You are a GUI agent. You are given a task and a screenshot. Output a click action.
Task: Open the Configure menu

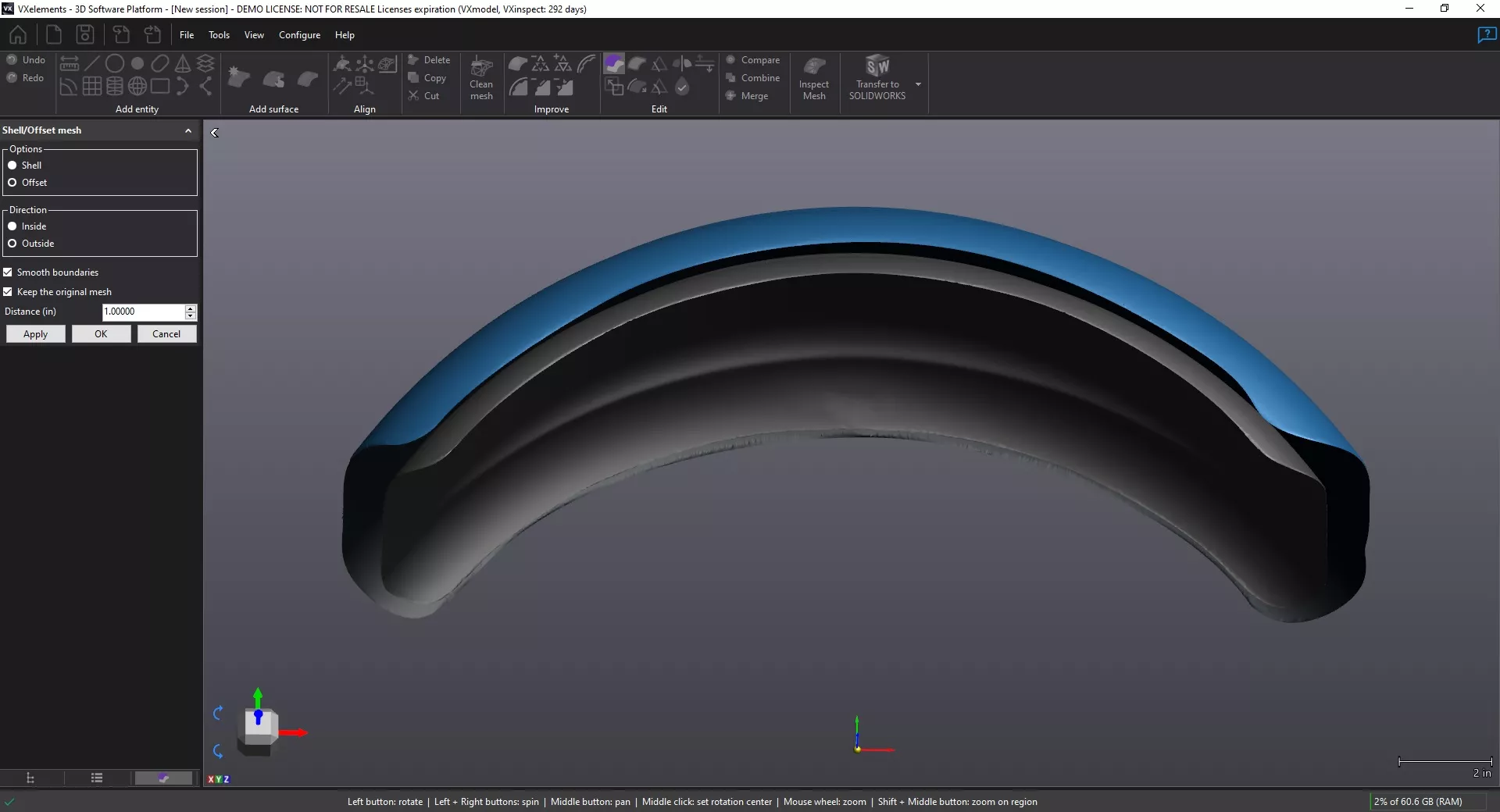pyautogui.click(x=299, y=35)
